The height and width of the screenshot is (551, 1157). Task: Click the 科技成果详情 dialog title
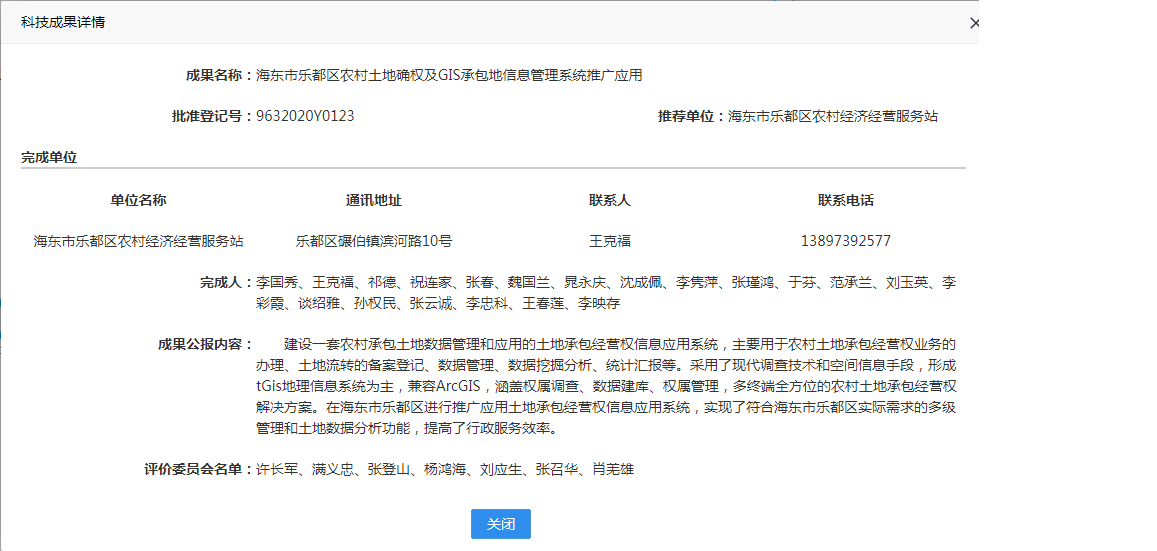point(63,22)
